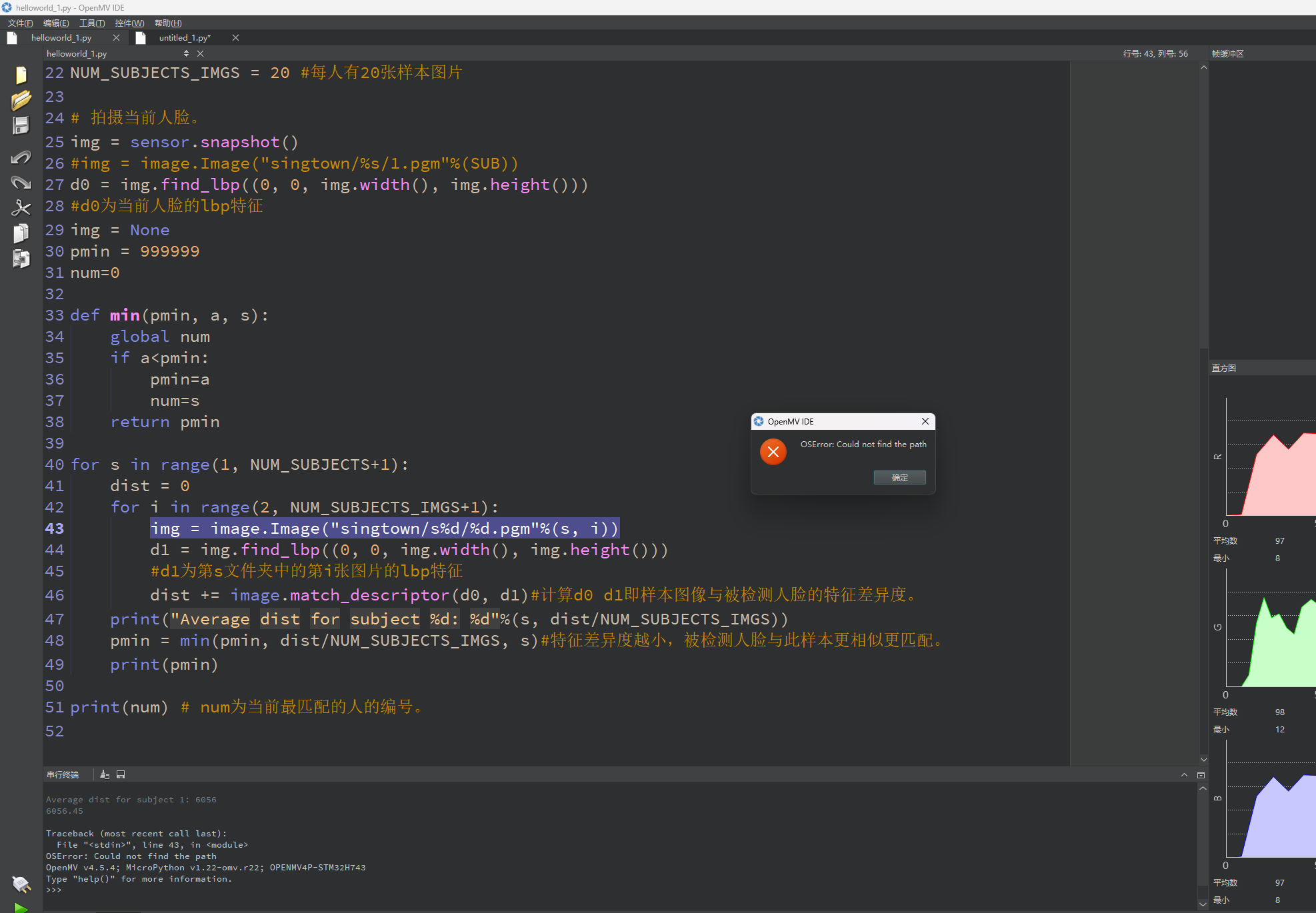Image resolution: width=1316 pixels, height=913 pixels.
Task: Close the helloworld_1.py tab
Action: [116, 38]
